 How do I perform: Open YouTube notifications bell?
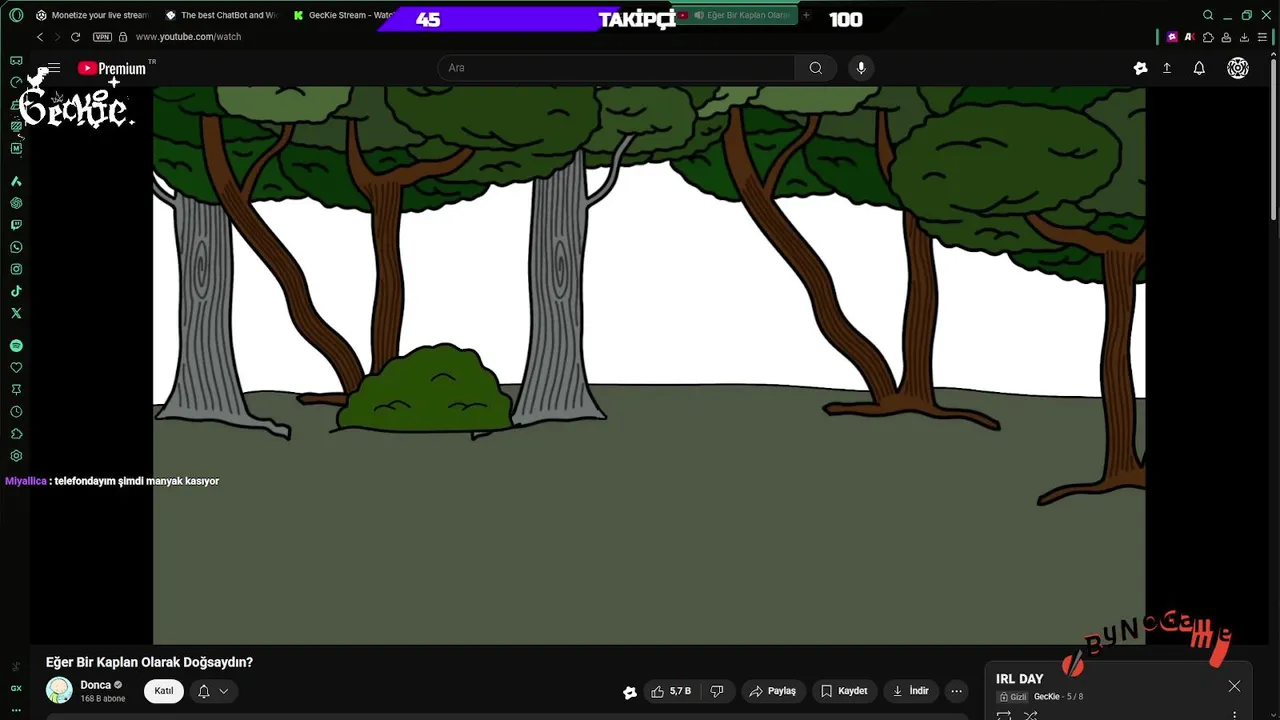tap(1199, 68)
